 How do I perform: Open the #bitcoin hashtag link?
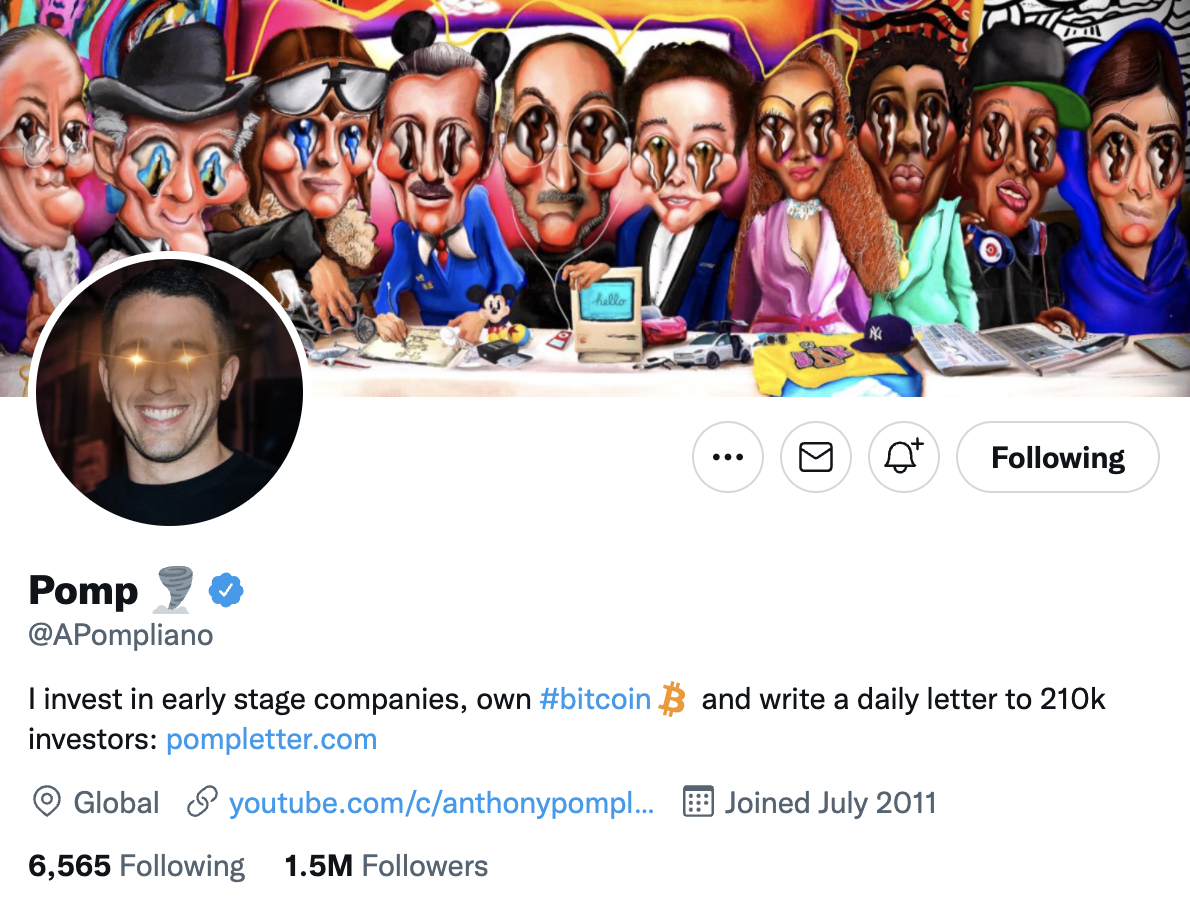(595, 698)
